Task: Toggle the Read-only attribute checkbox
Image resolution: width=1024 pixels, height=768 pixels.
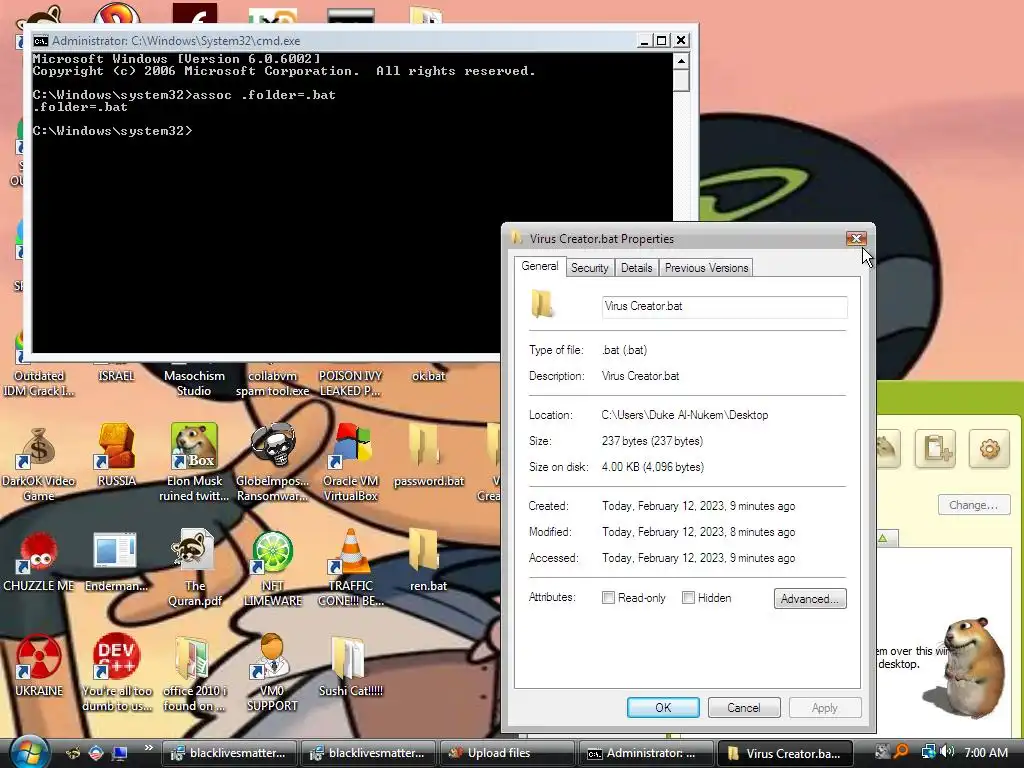Action: [x=608, y=598]
